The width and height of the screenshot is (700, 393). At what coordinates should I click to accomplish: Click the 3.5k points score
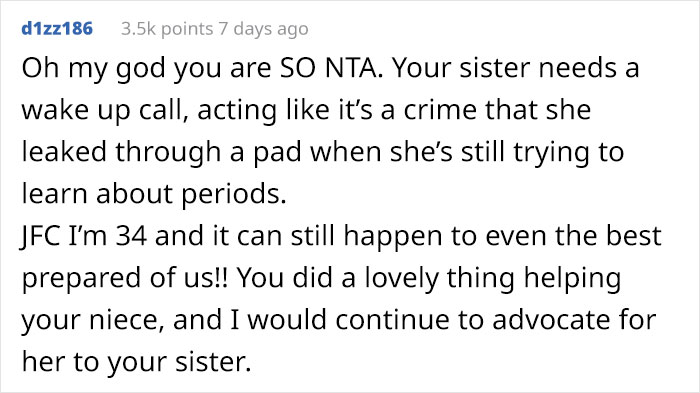pyautogui.click(x=167, y=29)
